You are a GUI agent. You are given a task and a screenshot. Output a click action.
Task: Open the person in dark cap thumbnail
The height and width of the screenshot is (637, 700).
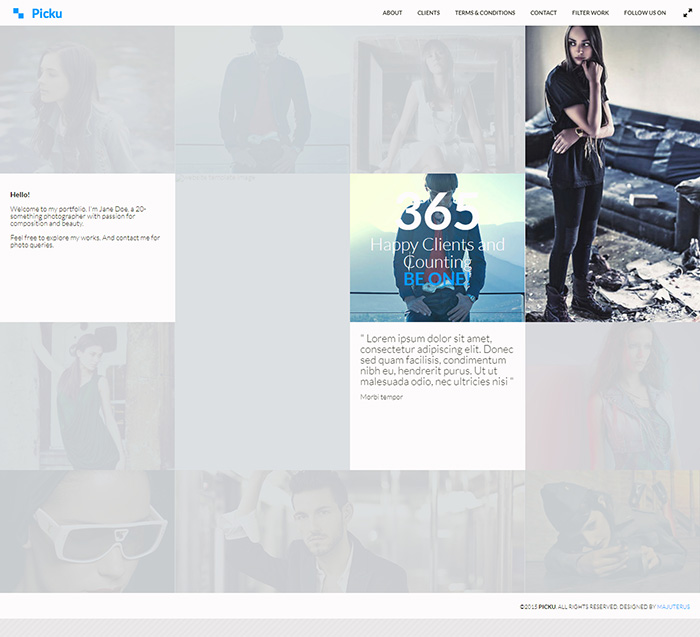612,531
